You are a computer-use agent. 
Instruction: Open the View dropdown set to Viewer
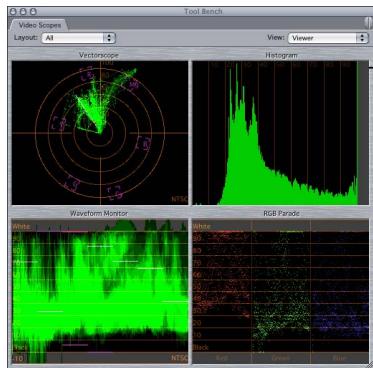(328, 38)
